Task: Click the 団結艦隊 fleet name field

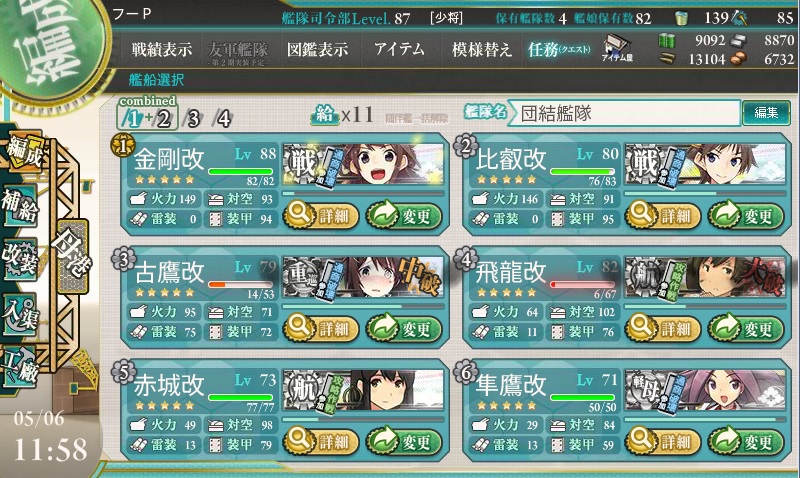Action: tap(625, 113)
